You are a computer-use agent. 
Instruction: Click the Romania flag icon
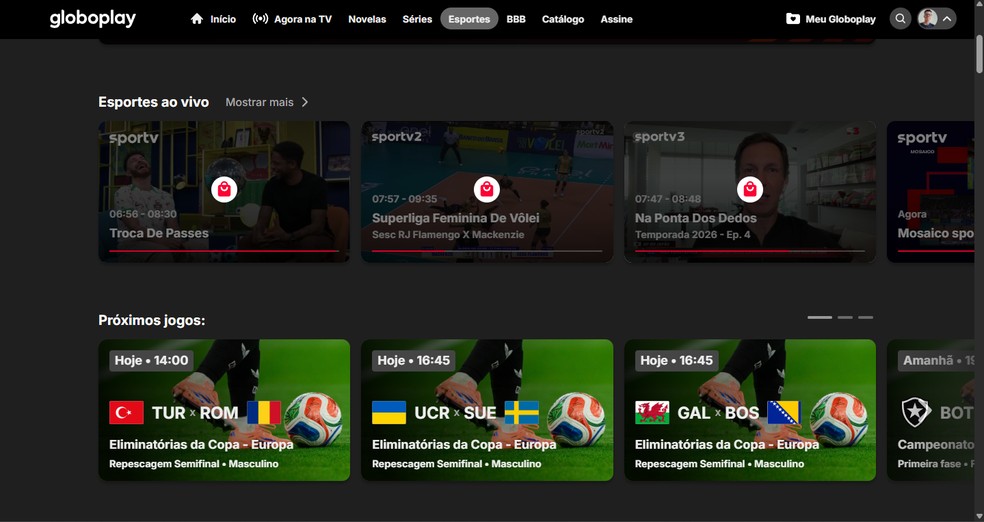[264, 413]
